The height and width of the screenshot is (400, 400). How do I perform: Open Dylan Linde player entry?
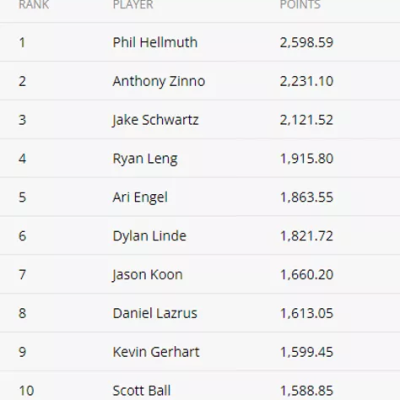149,236
